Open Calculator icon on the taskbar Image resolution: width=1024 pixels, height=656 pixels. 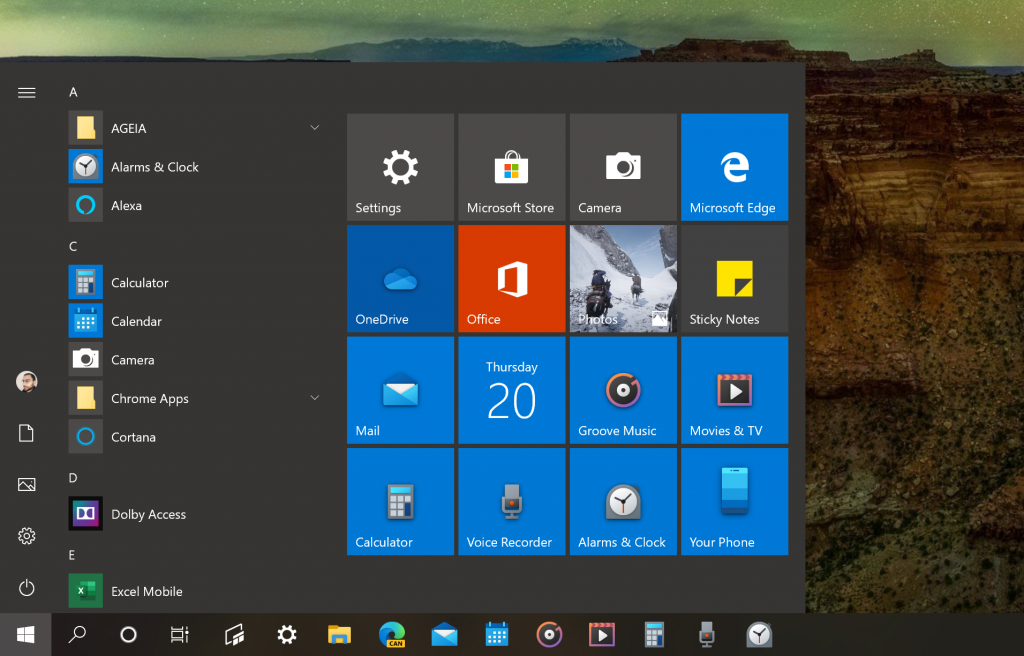coord(654,634)
